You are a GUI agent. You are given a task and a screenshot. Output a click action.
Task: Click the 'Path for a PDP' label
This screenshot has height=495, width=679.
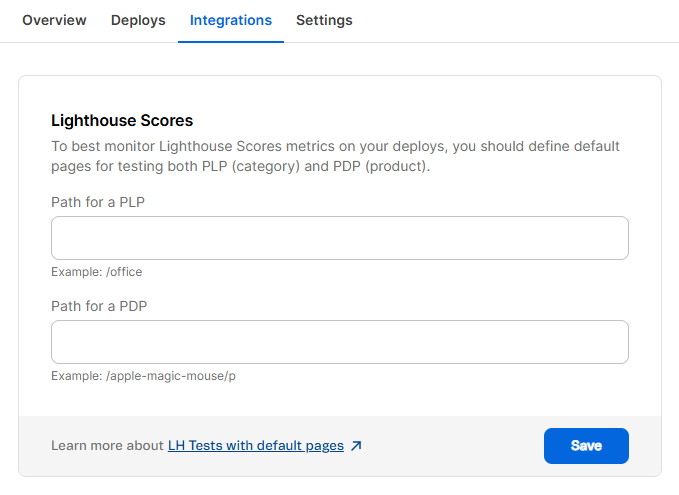click(99, 306)
